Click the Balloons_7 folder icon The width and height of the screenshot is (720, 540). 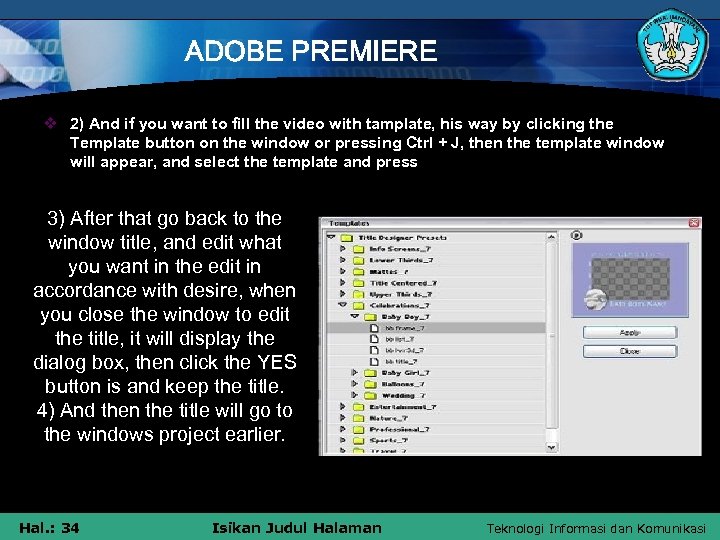tap(370, 384)
